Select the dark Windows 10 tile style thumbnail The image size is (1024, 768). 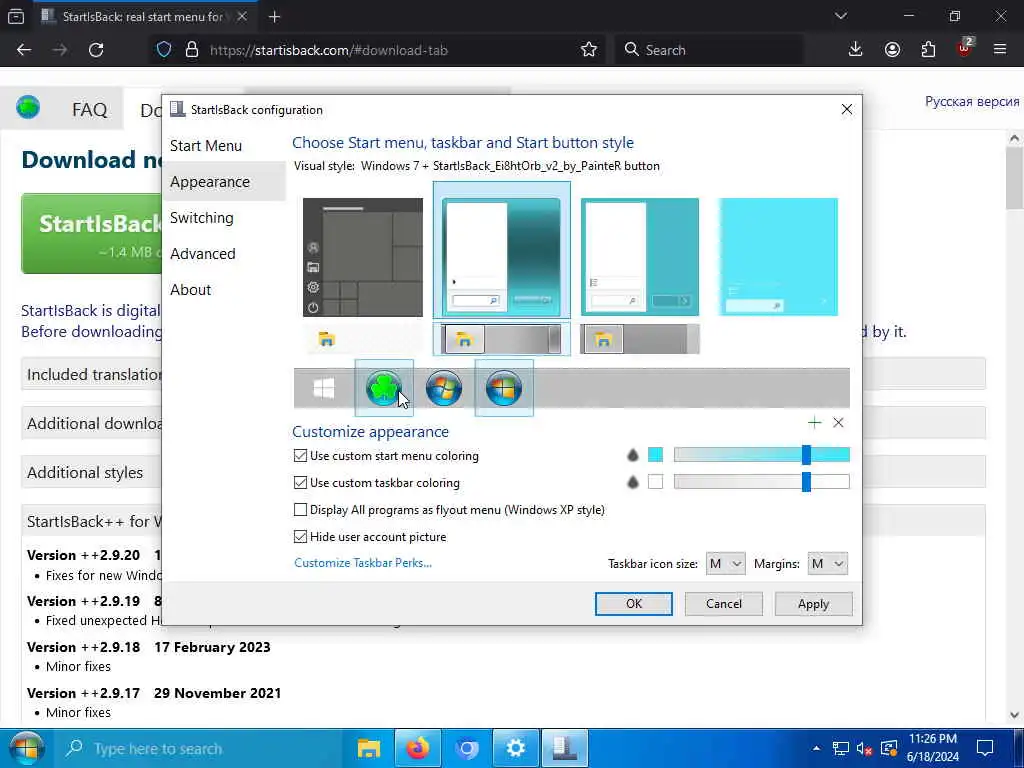click(362, 257)
